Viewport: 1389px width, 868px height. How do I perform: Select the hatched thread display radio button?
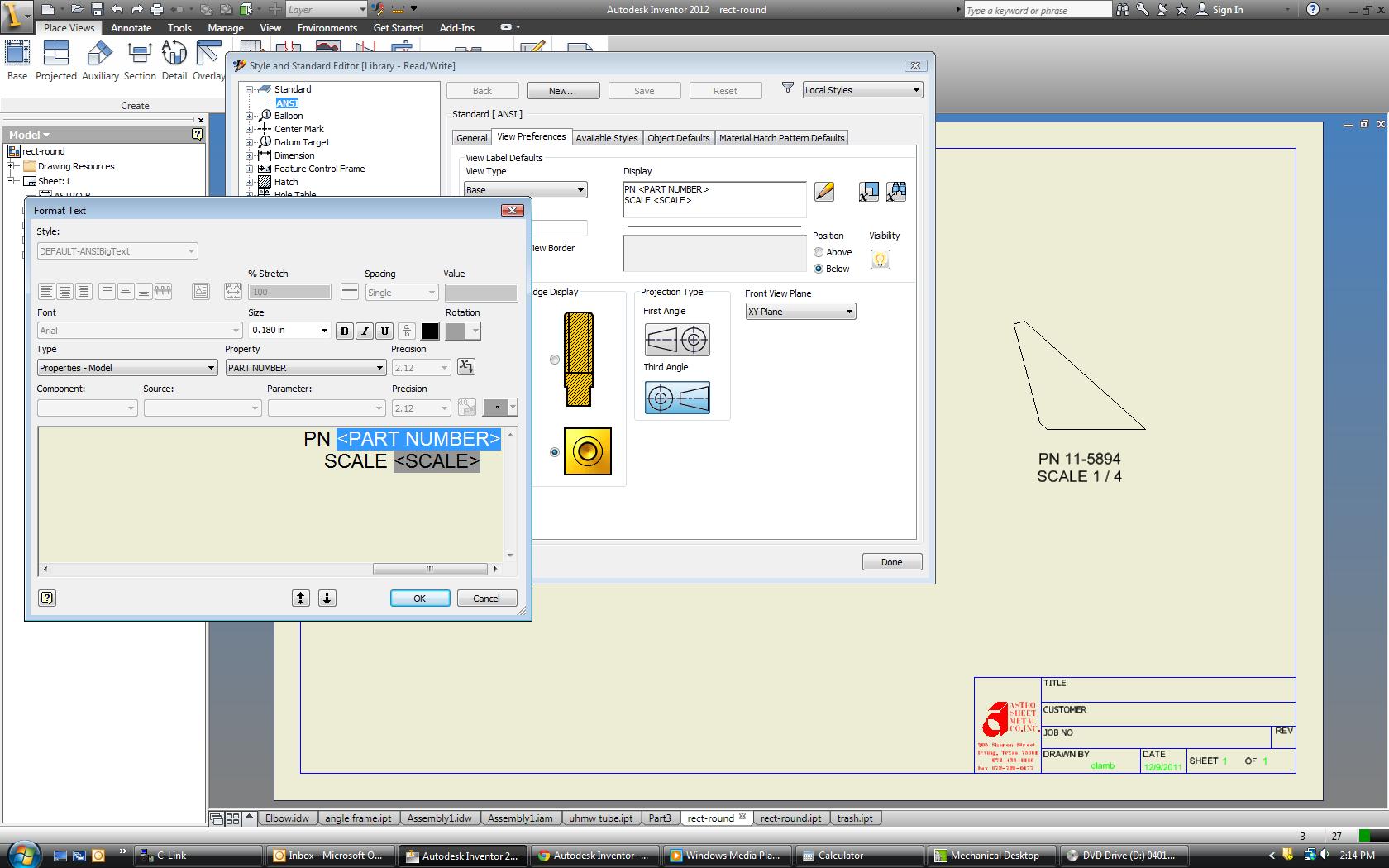555,360
